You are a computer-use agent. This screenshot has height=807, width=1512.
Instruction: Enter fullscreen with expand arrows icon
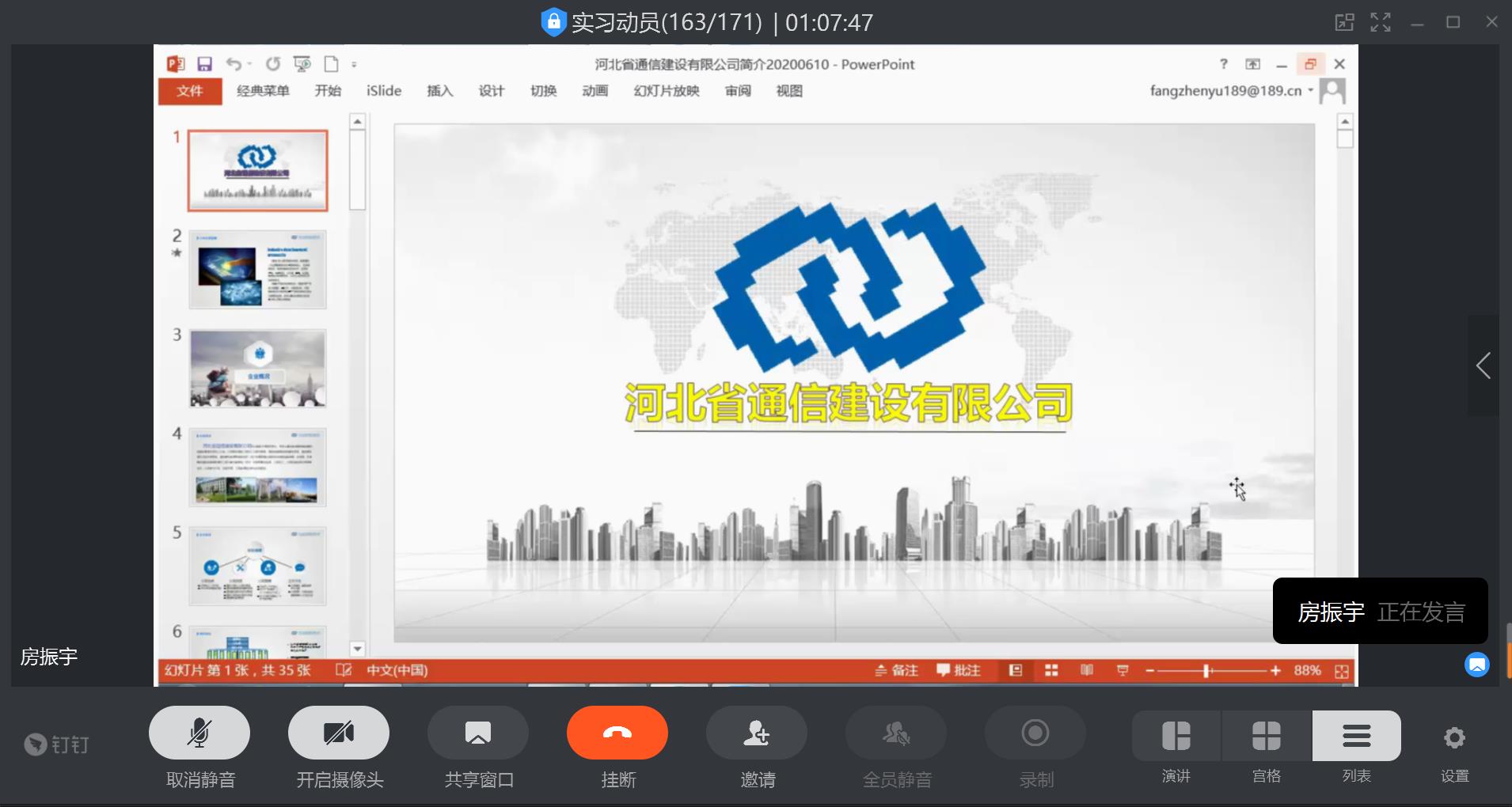point(1381,22)
